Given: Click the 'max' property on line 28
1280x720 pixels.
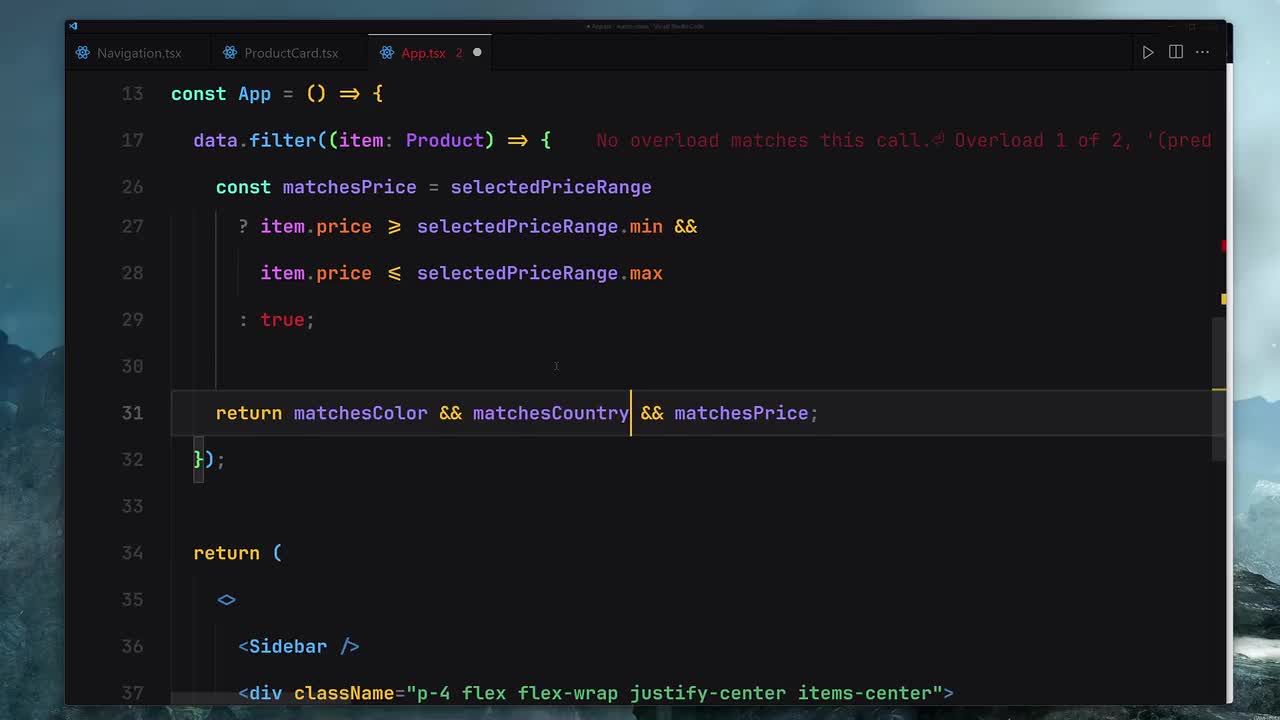Looking at the screenshot, I should pyautogui.click(x=646, y=273).
